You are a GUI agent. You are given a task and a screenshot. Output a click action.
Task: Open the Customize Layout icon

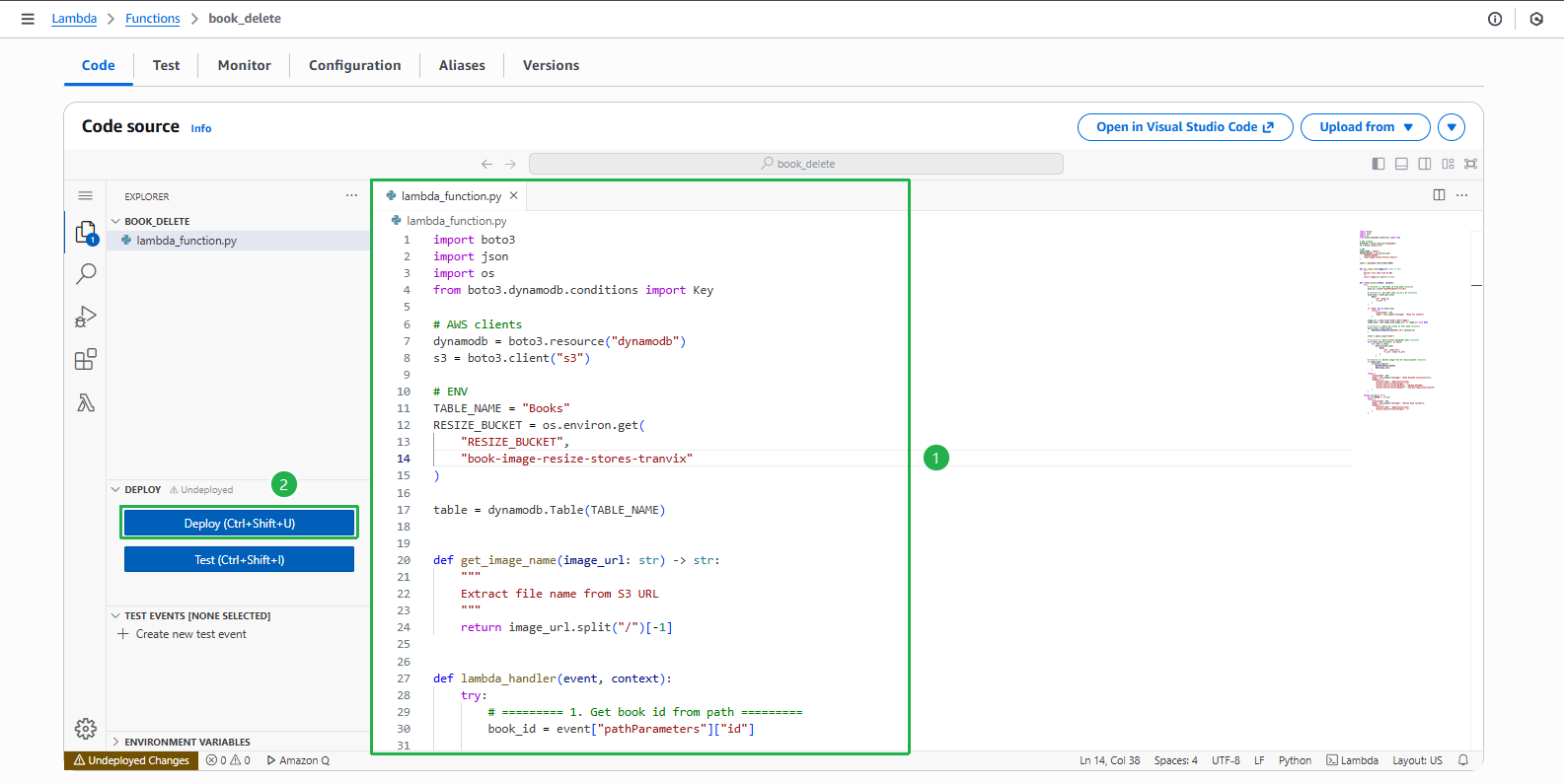1448,164
